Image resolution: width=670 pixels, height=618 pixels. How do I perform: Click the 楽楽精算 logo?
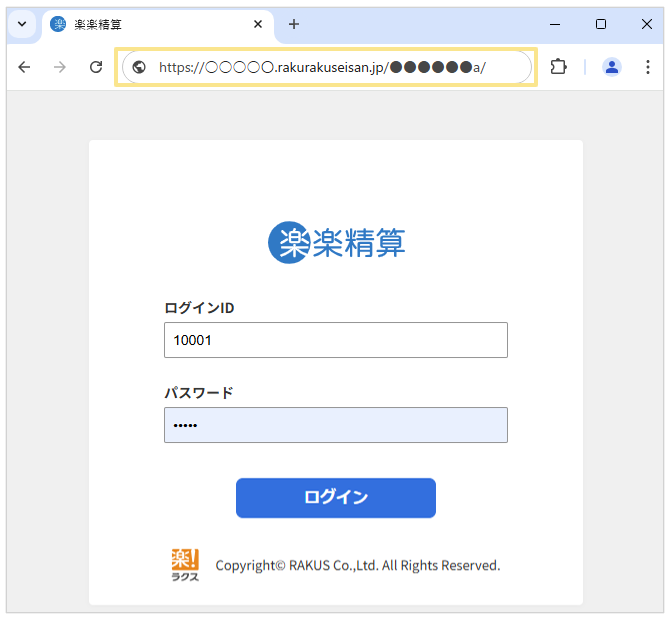coord(336,242)
